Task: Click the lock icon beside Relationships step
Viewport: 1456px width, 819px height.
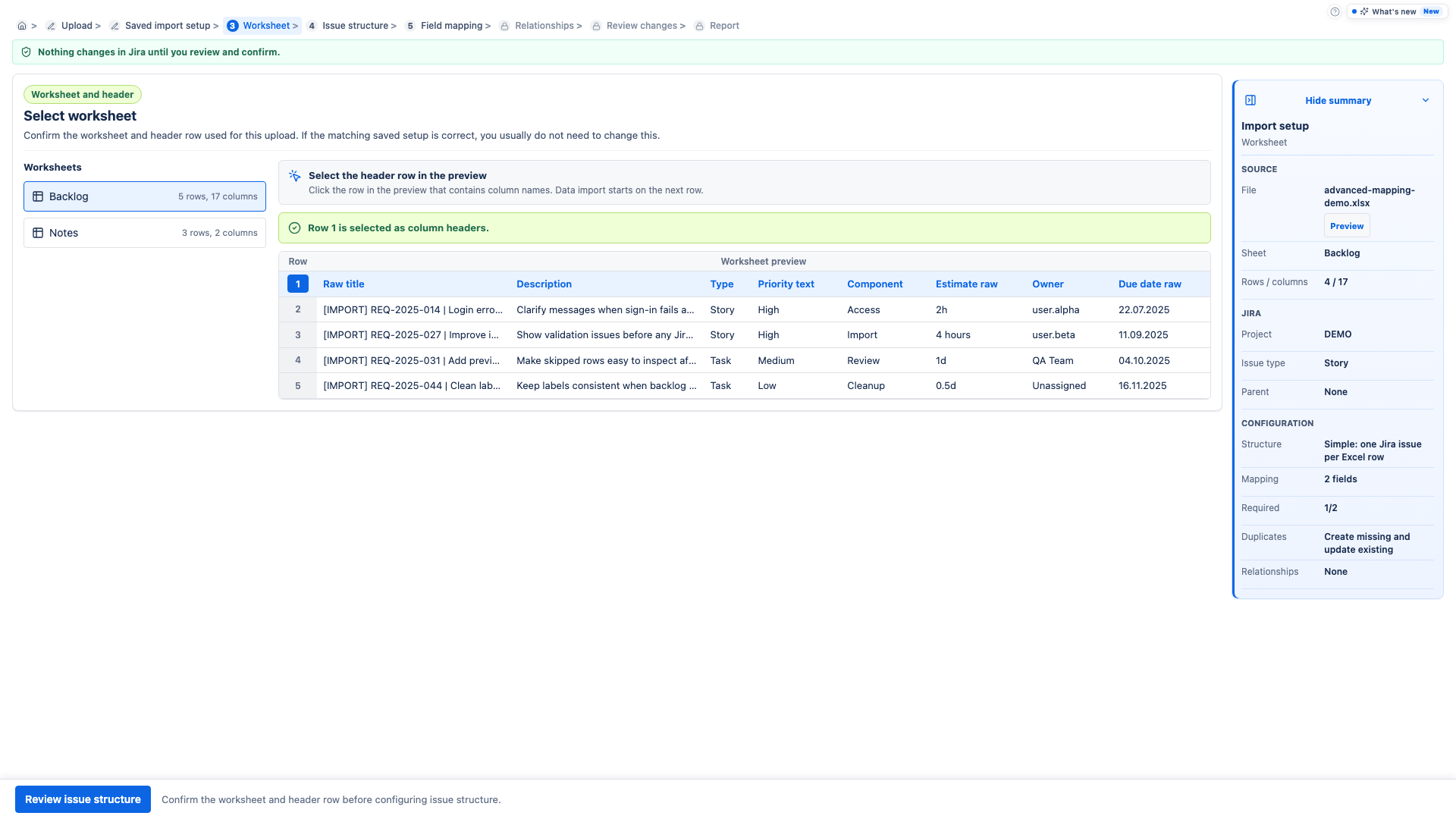Action: pos(504,26)
